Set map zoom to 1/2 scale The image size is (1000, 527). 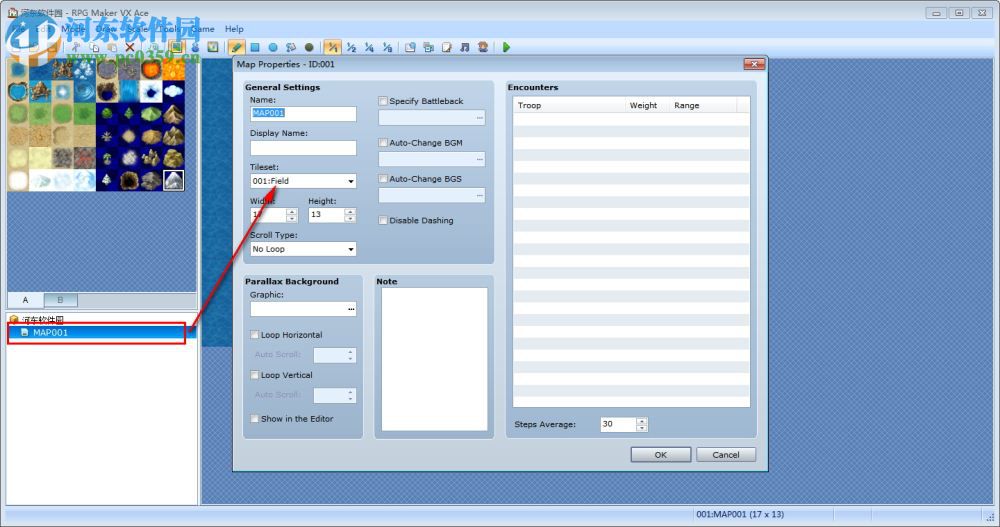pos(351,47)
